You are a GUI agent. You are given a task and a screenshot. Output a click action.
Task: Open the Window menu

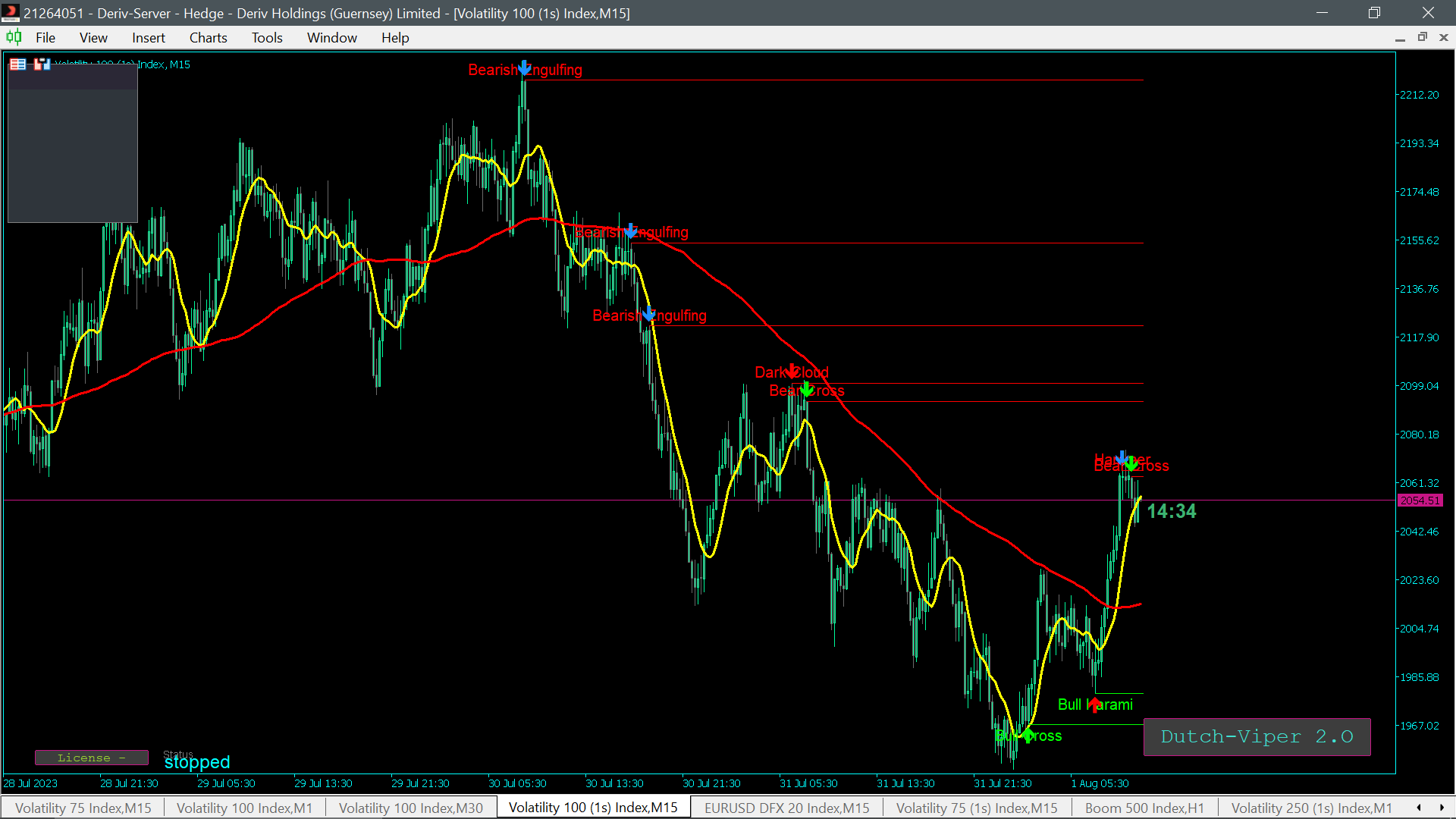(332, 37)
